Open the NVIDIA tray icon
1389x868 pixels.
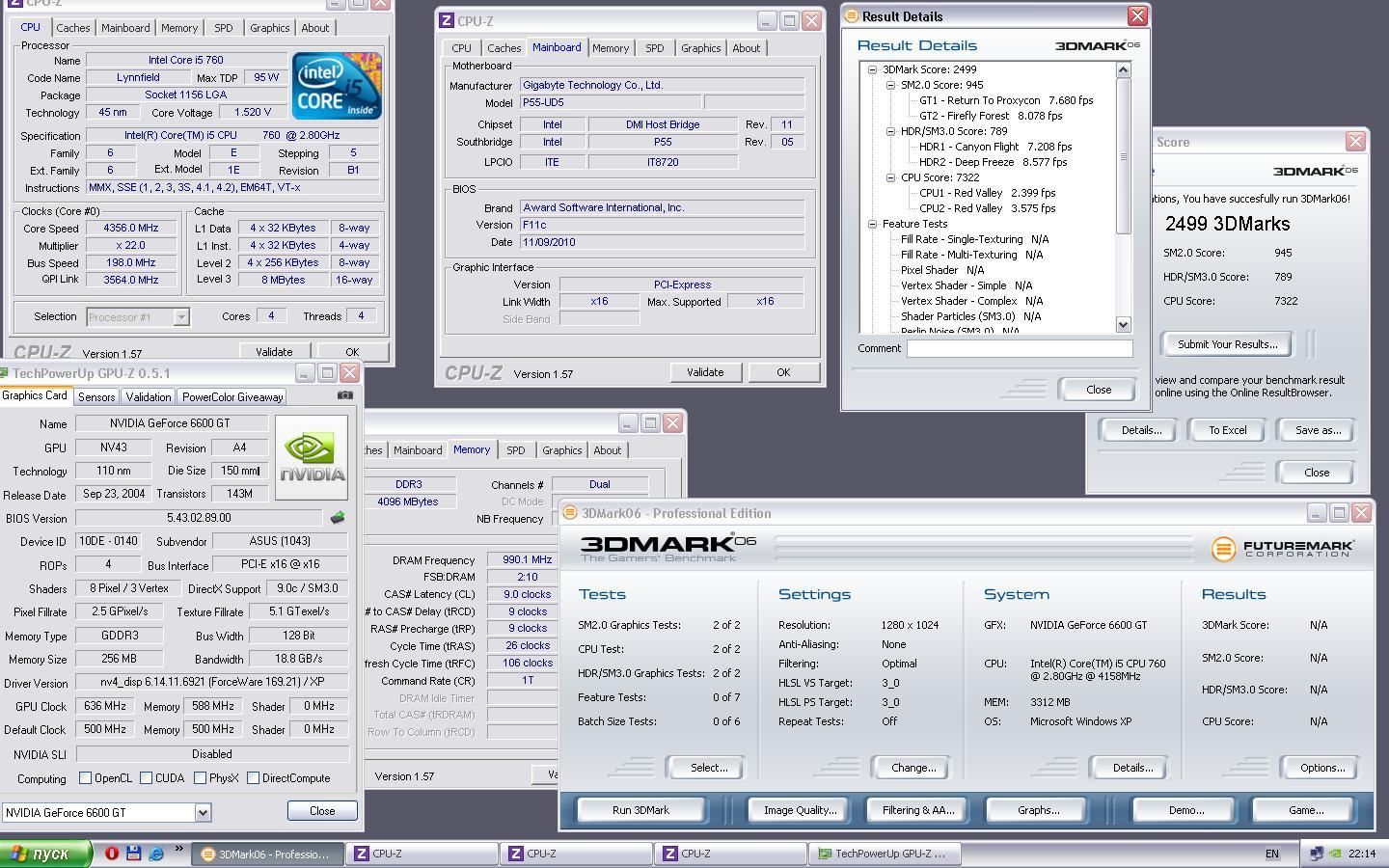coord(1334,854)
